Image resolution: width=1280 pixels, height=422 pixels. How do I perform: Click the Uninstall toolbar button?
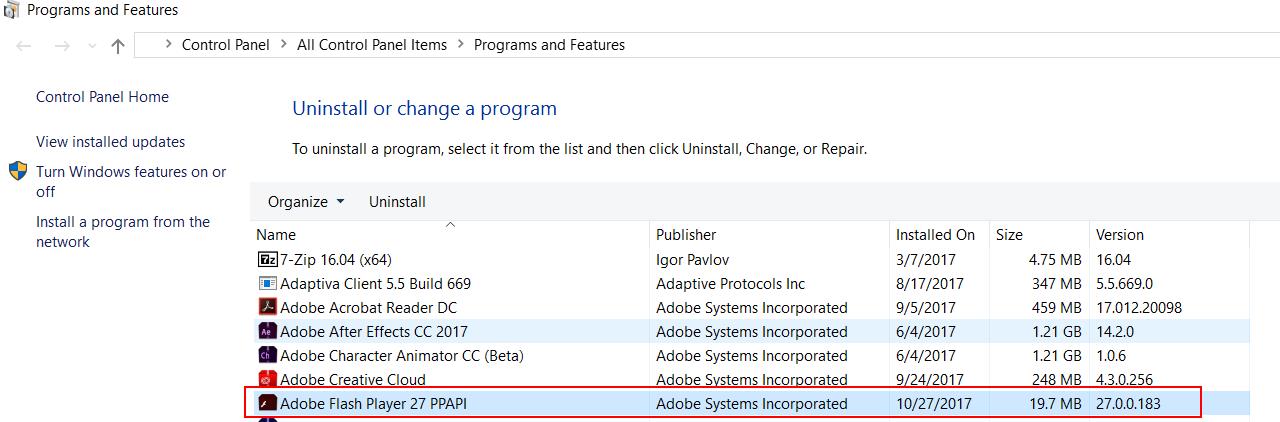pyautogui.click(x=397, y=201)
